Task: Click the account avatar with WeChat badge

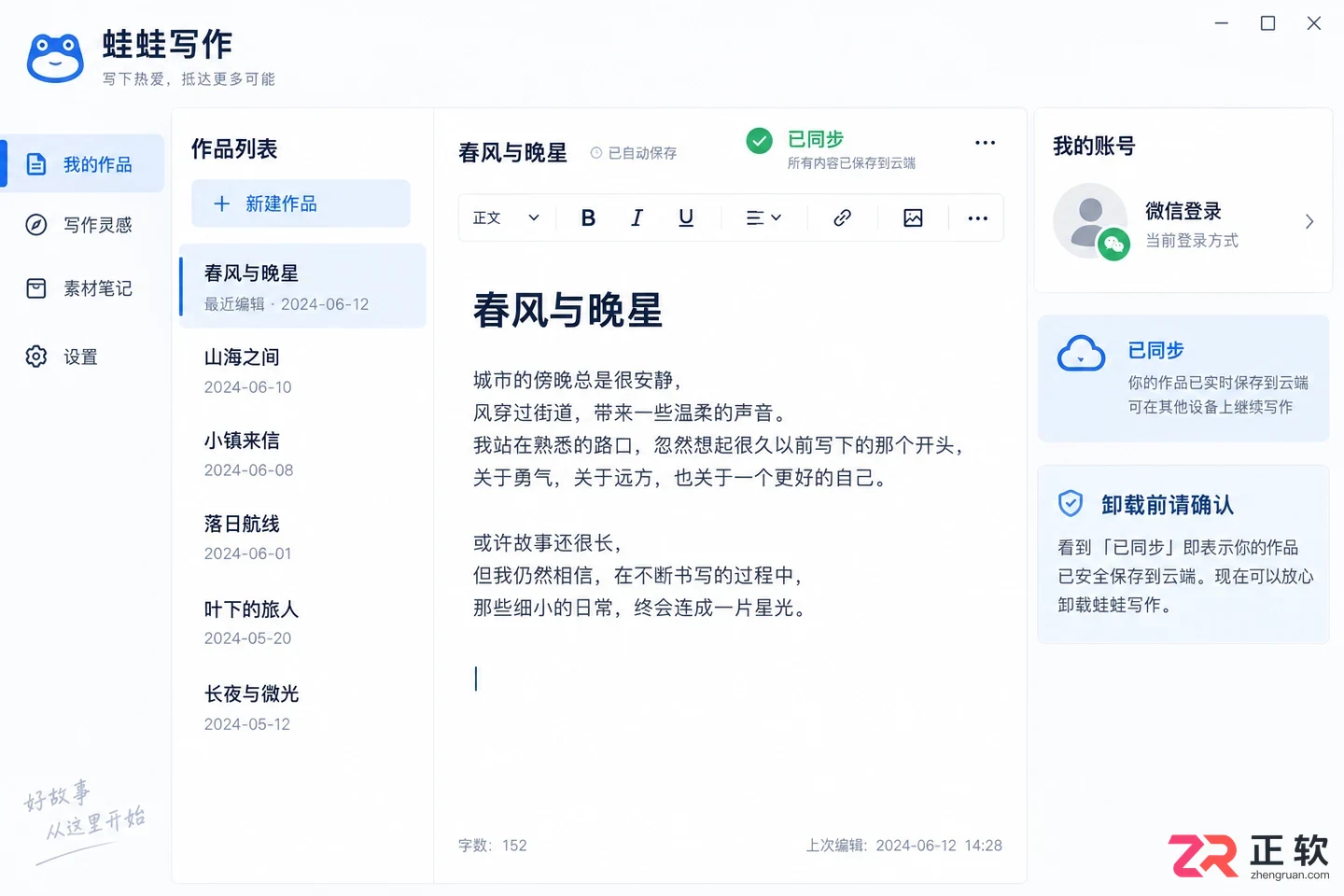Action: pos(1091,221)
